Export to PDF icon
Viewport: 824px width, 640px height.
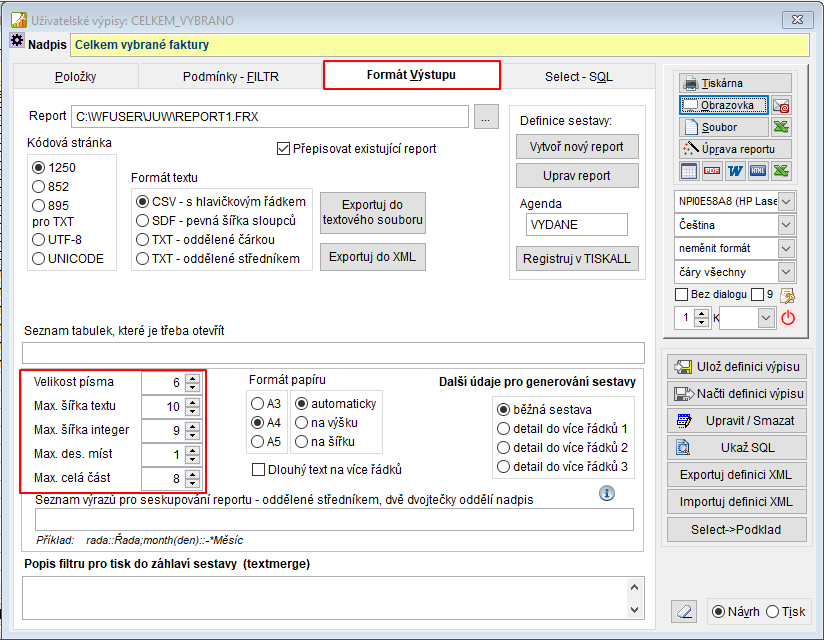click(x=712, y=171)
